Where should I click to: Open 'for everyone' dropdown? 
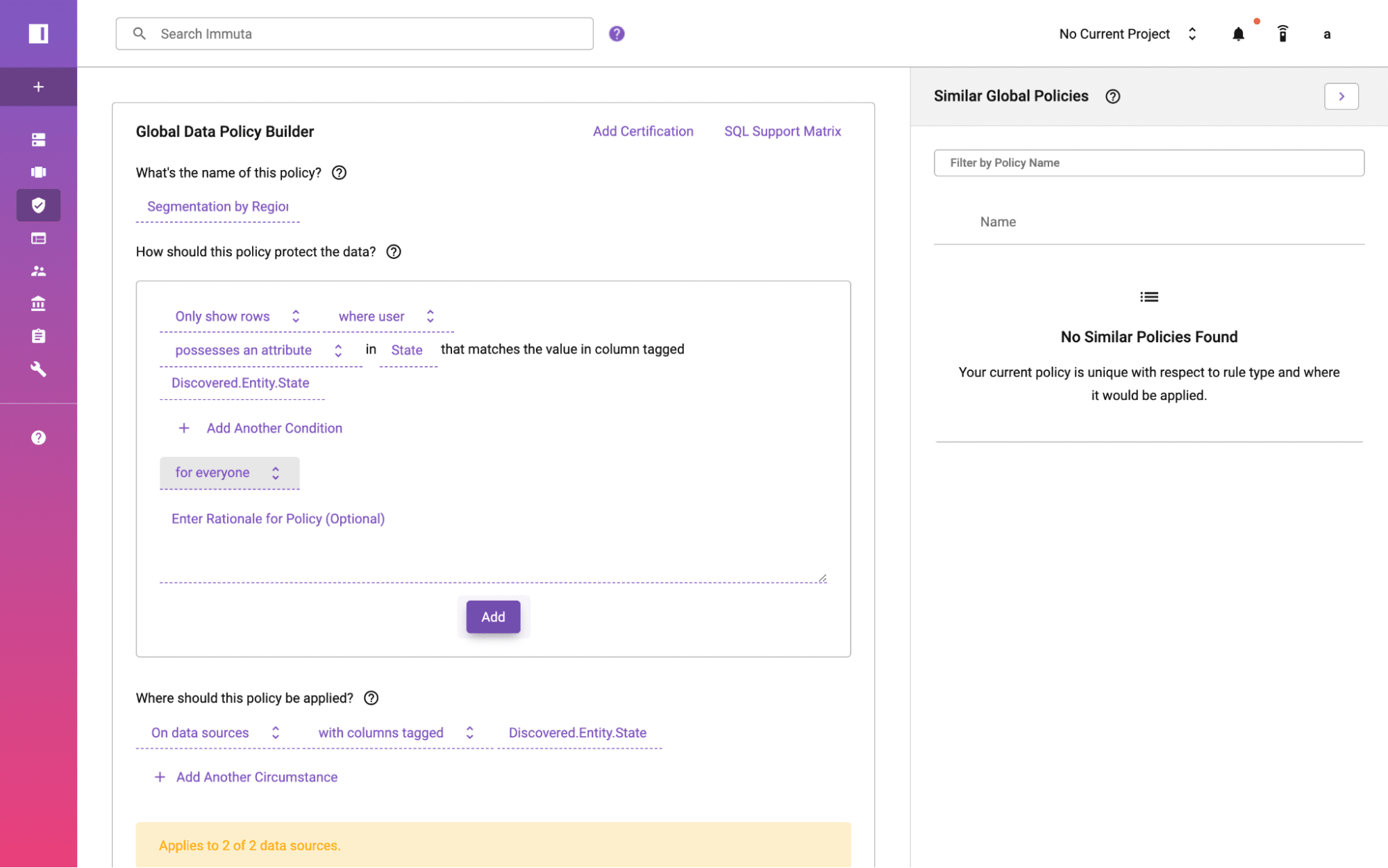229,473
